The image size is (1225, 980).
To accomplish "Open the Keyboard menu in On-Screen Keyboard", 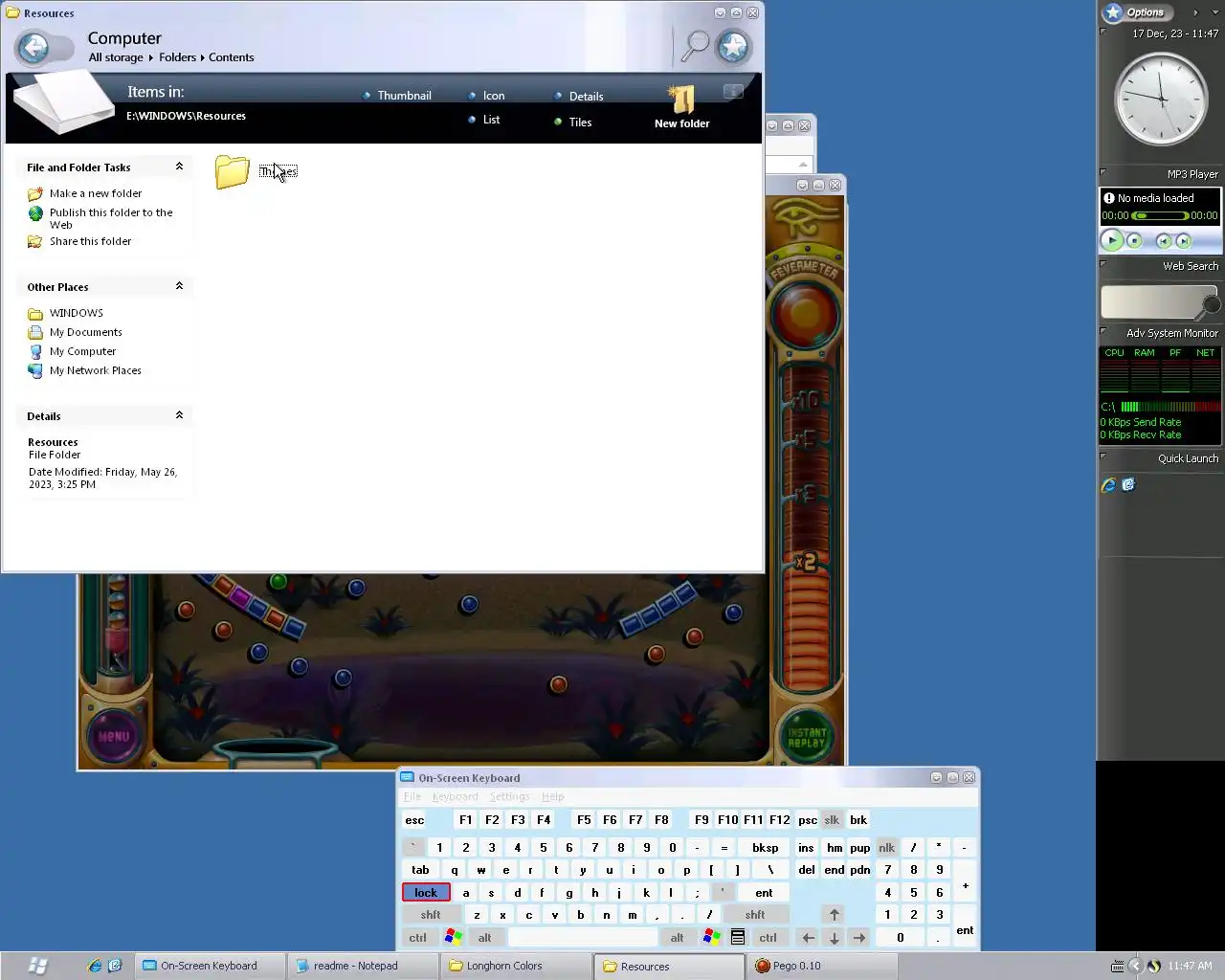I will pos(455,796).
